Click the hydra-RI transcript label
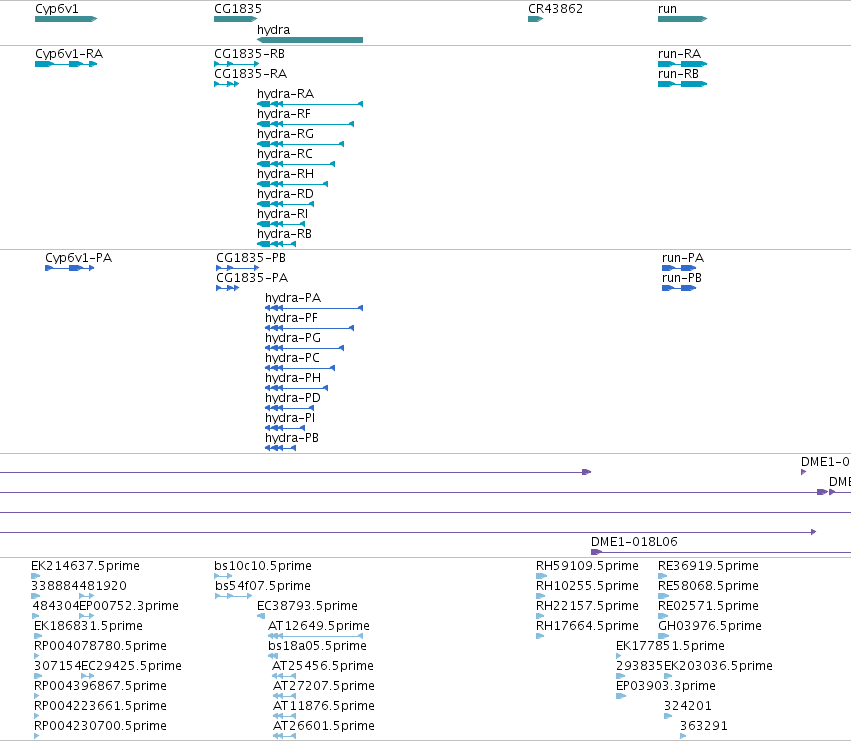851x741 pixels. [282, 214]
